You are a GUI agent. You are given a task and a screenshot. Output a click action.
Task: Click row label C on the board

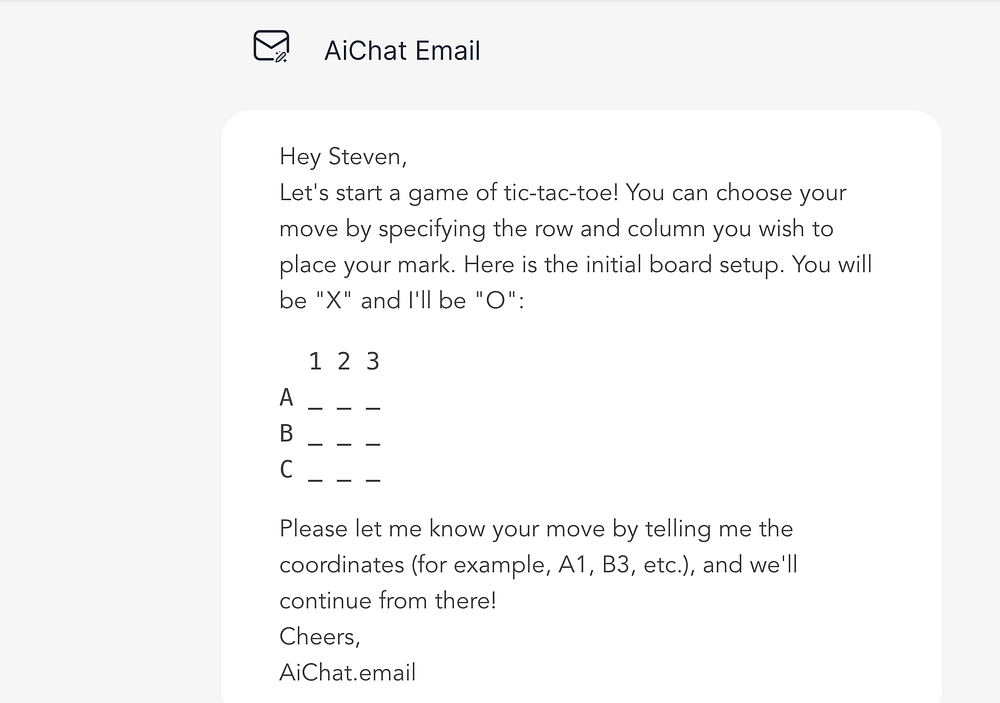pos(287,470)
